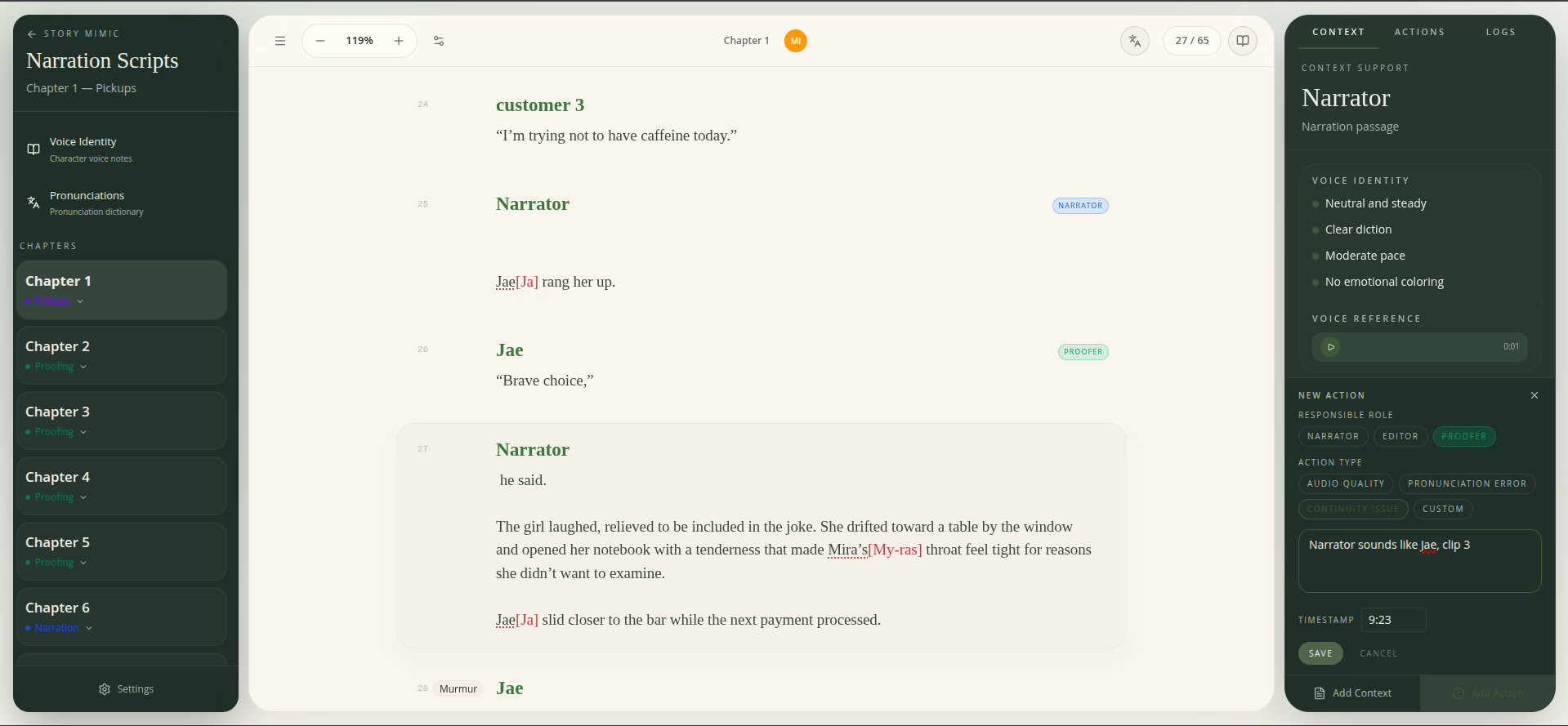Edit the action note text field
Viewport: 1568px width, 726px height.
(1420, 561)
